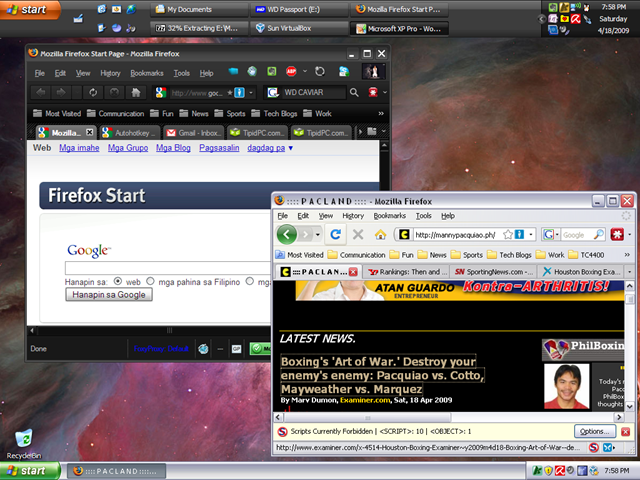Select 'mga pahina sa Filipino' radio button
This screenshot has height=480, width=640.
click(150, 281)
